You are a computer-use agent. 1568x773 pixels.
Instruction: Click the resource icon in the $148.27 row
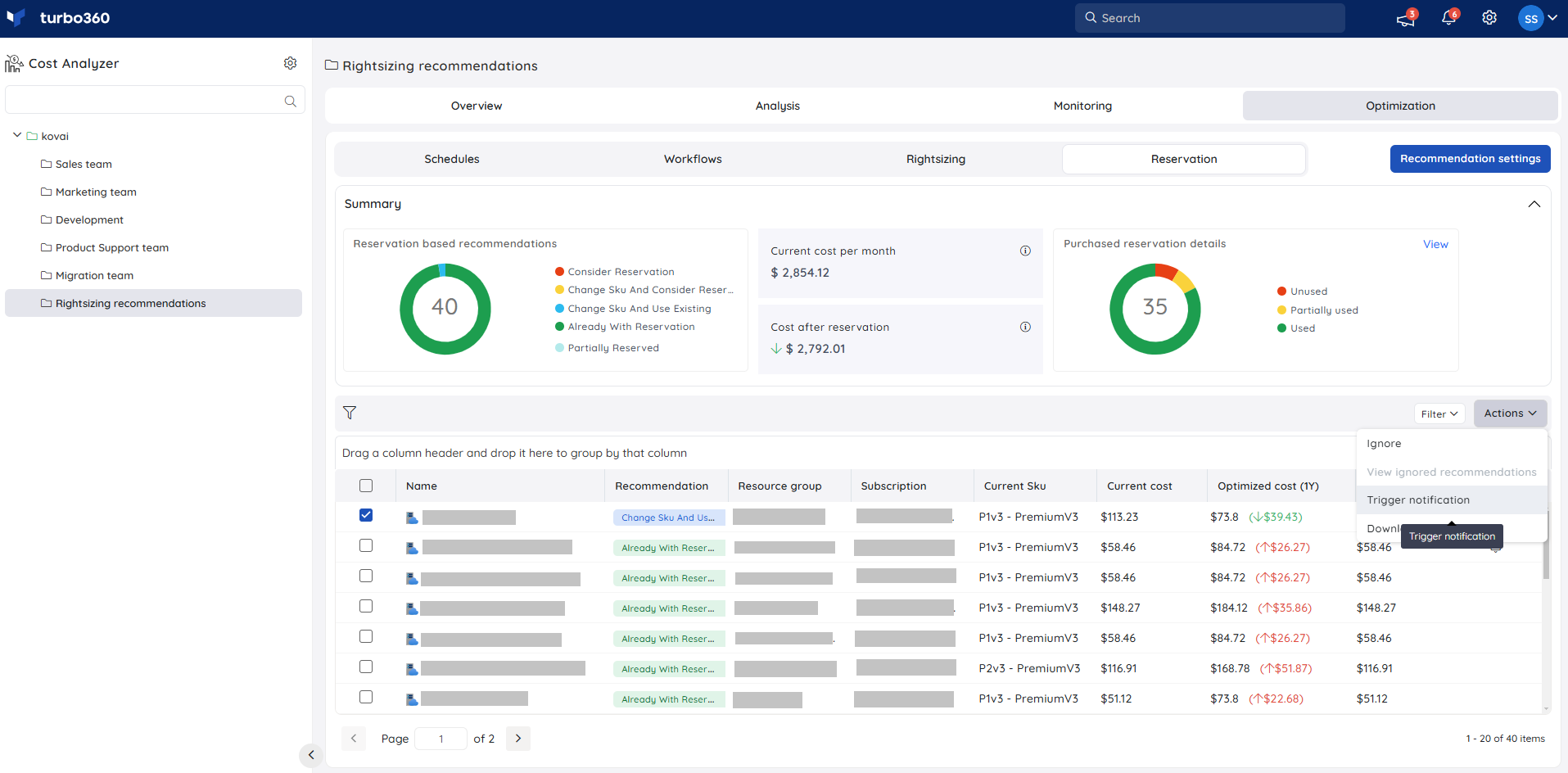point(412,608)
